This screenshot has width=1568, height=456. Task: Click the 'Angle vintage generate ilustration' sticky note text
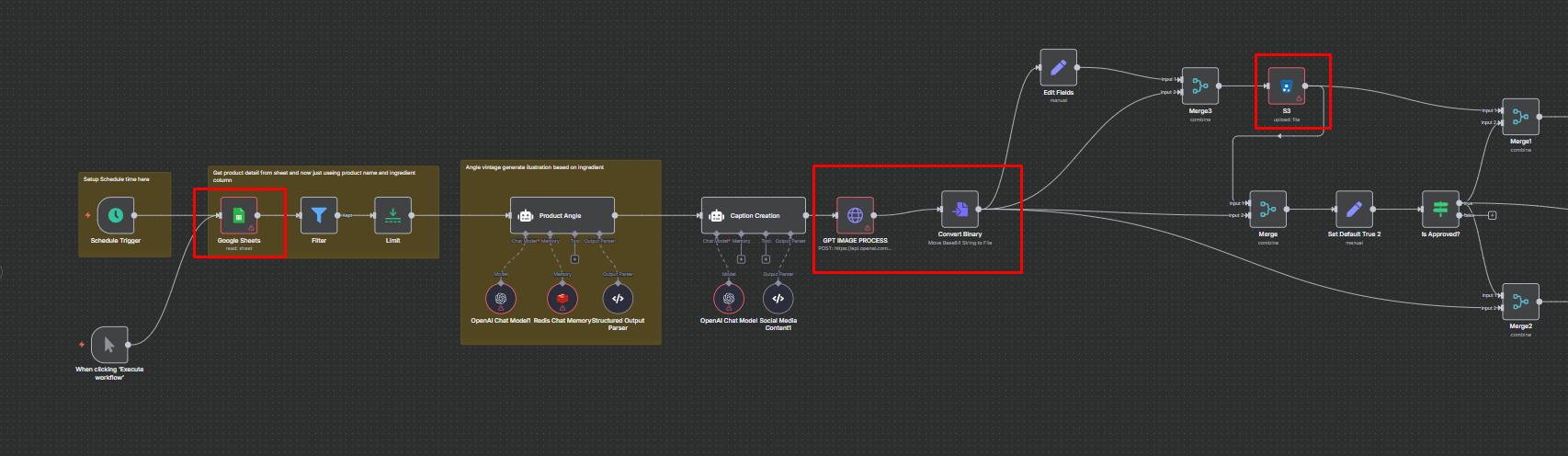(x=535, y=167)
